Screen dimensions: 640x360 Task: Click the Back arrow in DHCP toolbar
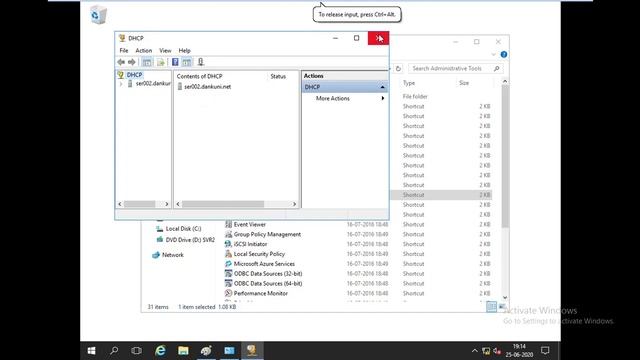tap(121, 62)
